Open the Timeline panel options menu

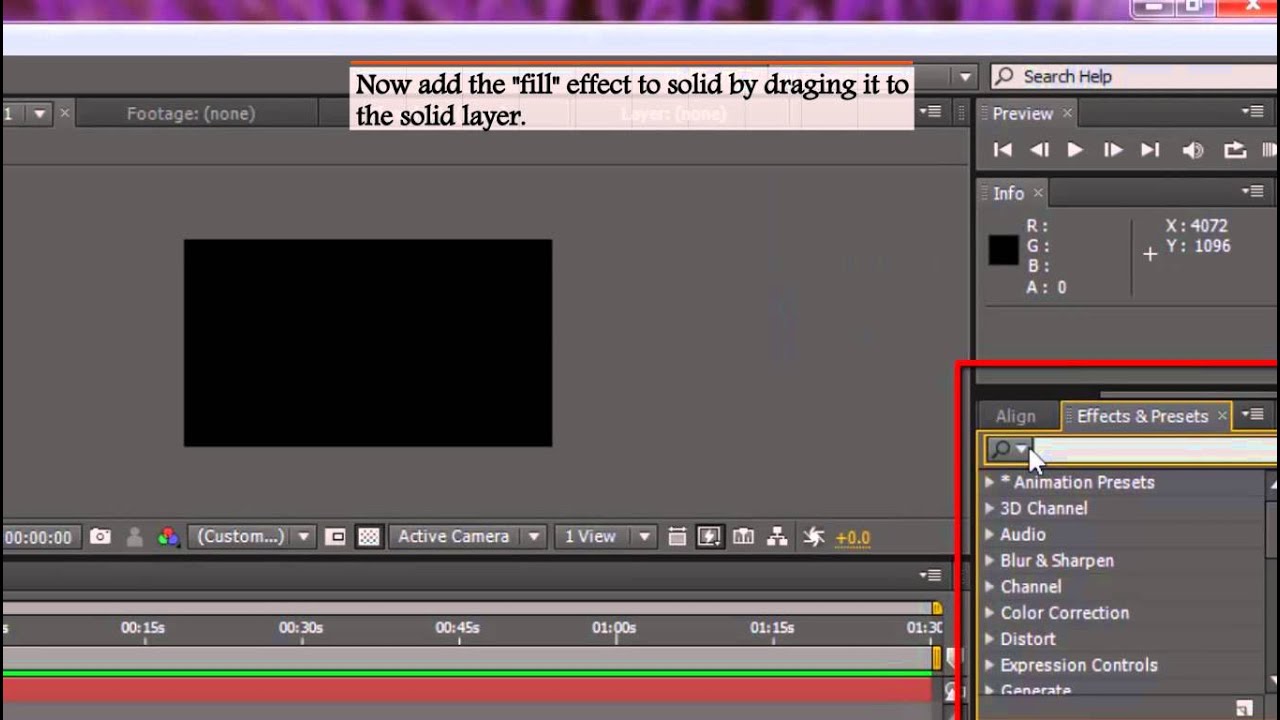[930, 575]
